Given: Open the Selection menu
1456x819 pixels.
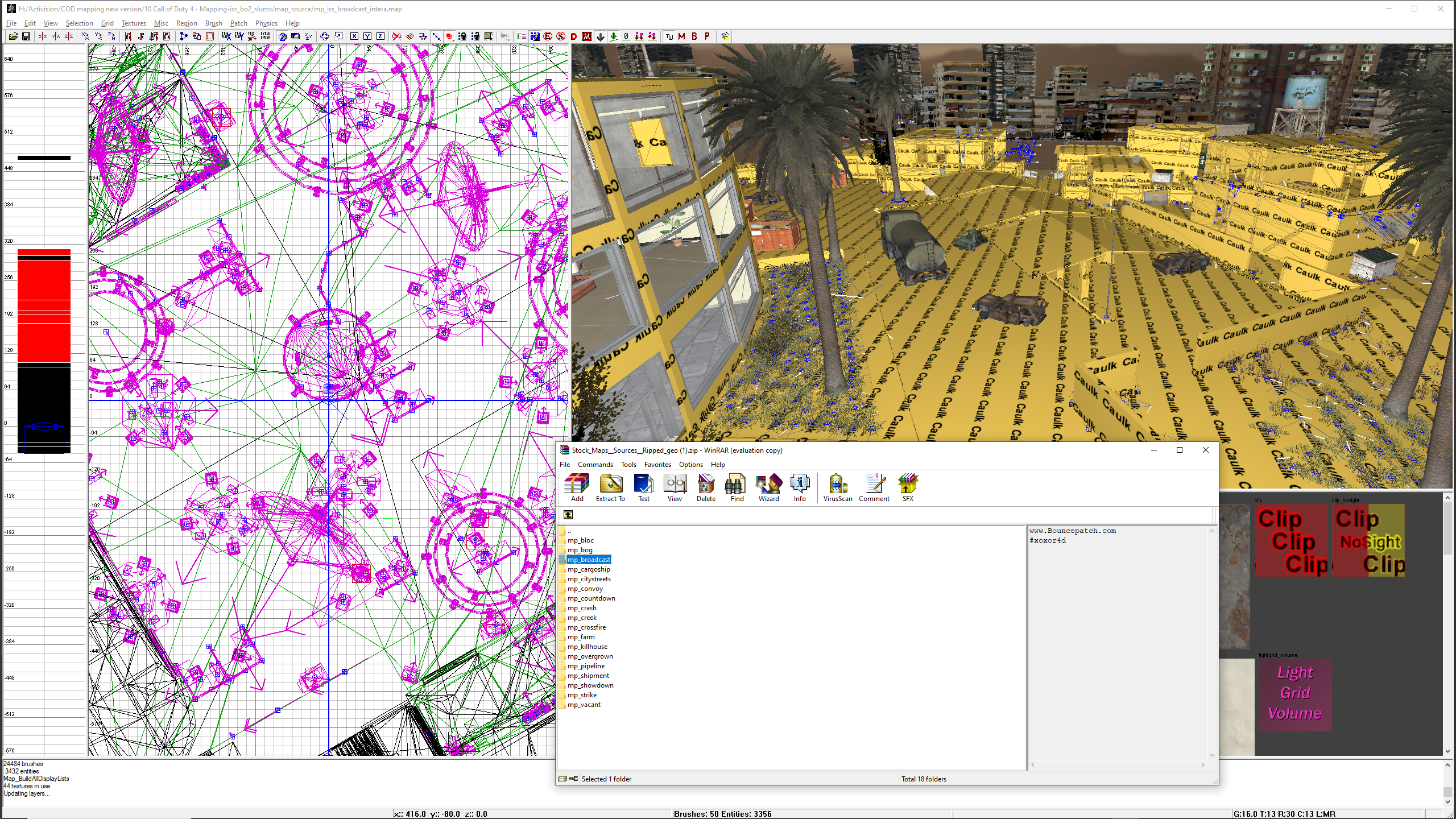Looking at the screenshot, I should [79, 23].
